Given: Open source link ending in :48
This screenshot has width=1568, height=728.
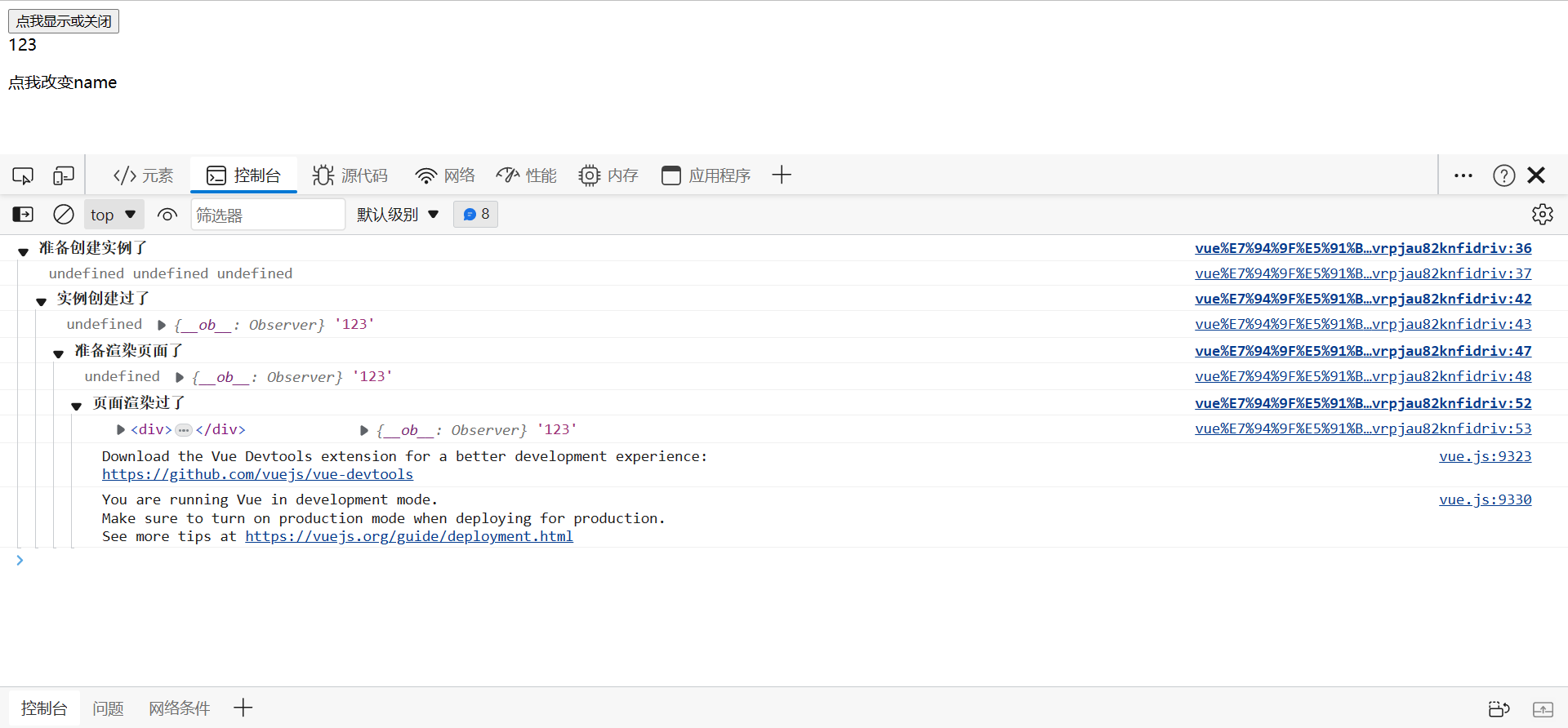Looking at the screenshot, I should (1363, 376).
